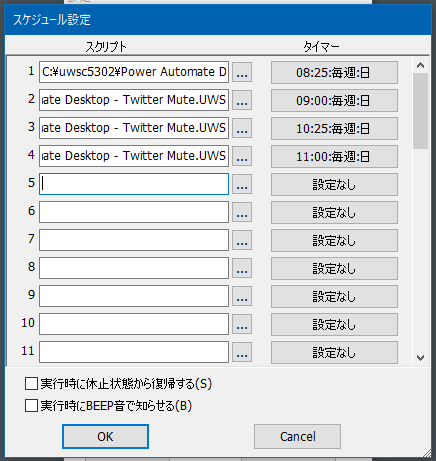The width and height of the screenshot is (436, 461).
Task: Click the row 9 script input box
Action: click(134, 296)
